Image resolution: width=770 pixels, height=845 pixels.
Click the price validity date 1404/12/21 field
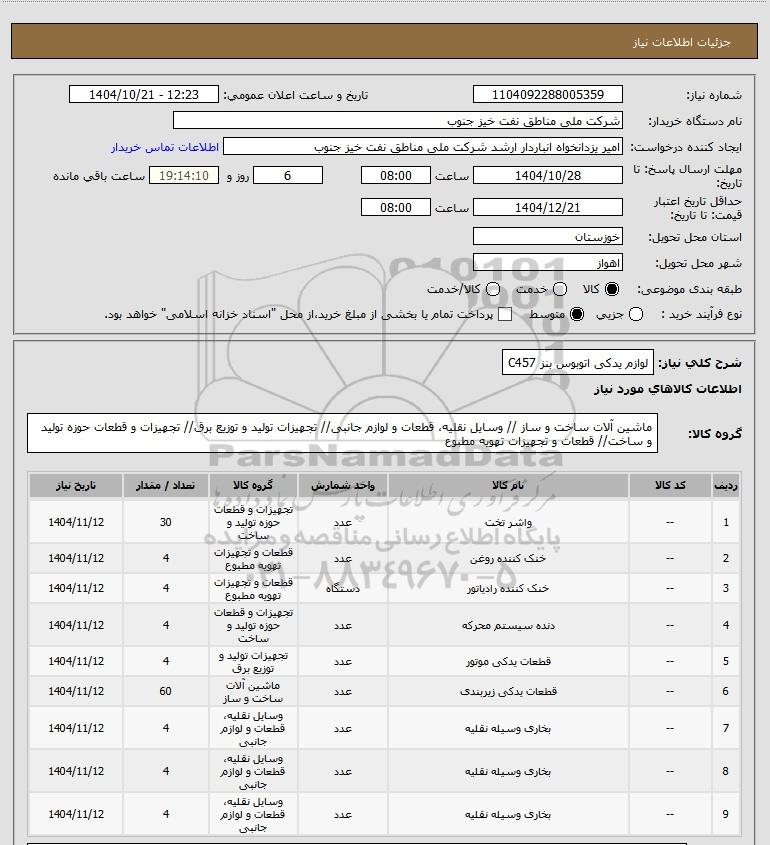click(547, 207)
